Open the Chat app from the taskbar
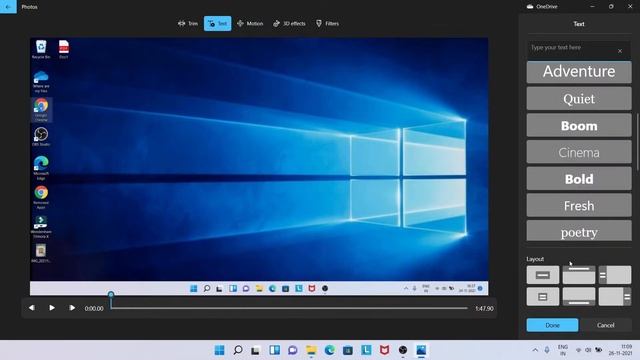This screenshot has height=360, width=640. click(x=293, y=350)
